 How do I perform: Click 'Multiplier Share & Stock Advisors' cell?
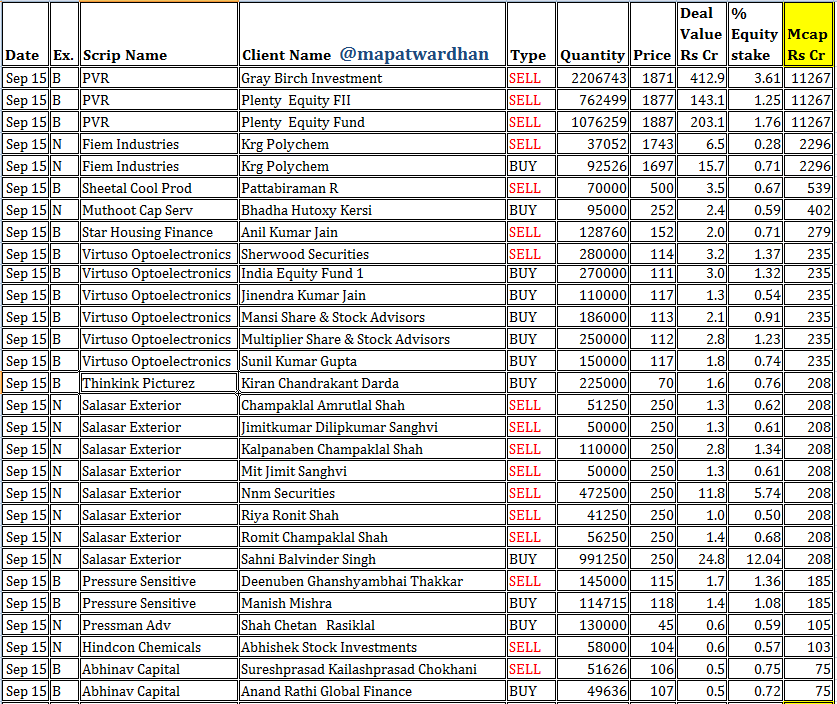point(373,338)
